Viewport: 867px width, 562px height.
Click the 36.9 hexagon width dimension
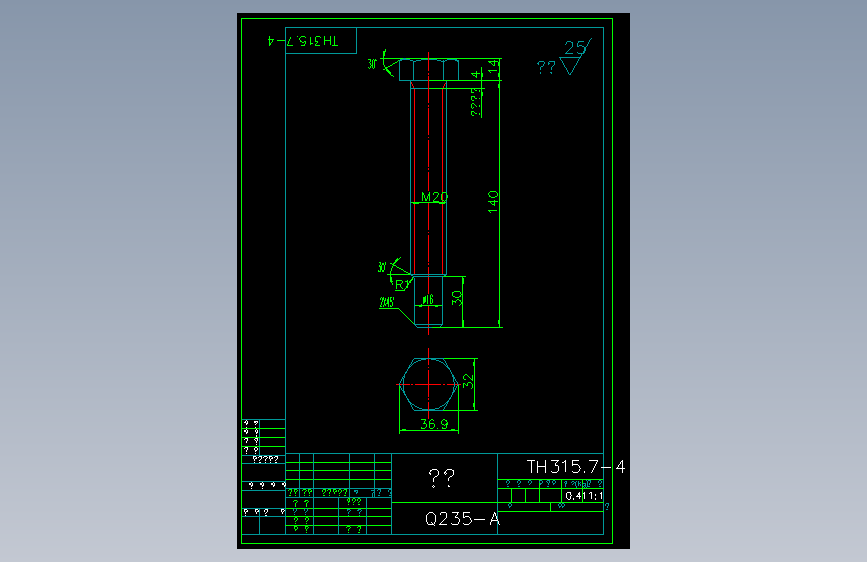[434, 424]
